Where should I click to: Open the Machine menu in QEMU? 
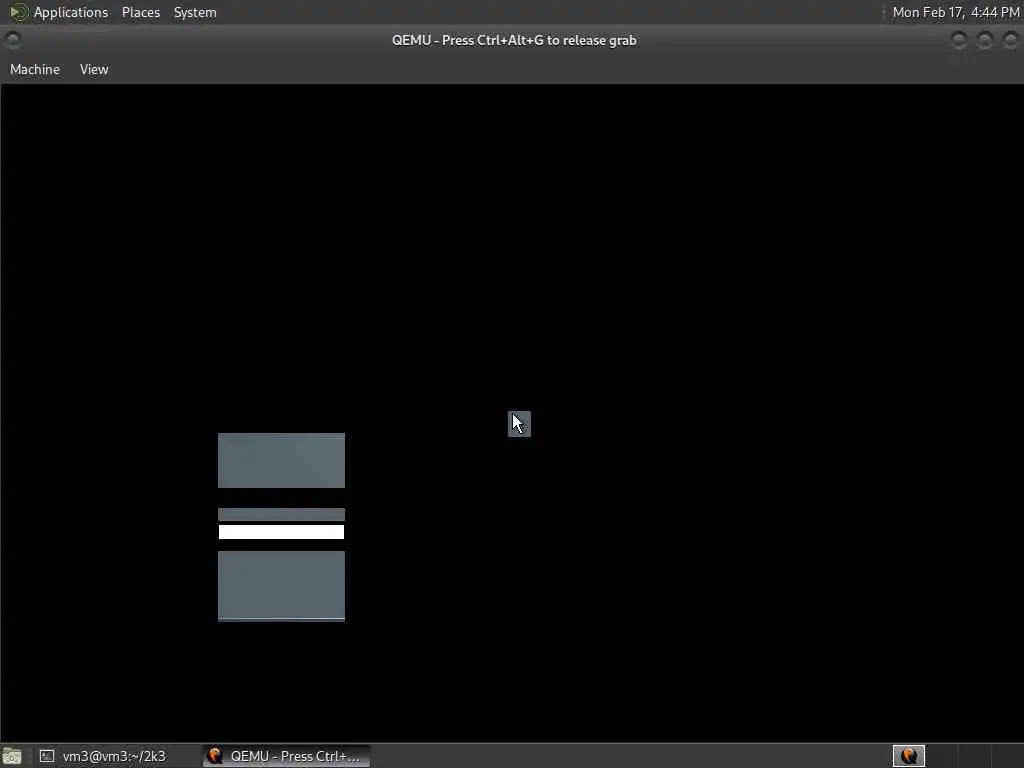[35, 69]
